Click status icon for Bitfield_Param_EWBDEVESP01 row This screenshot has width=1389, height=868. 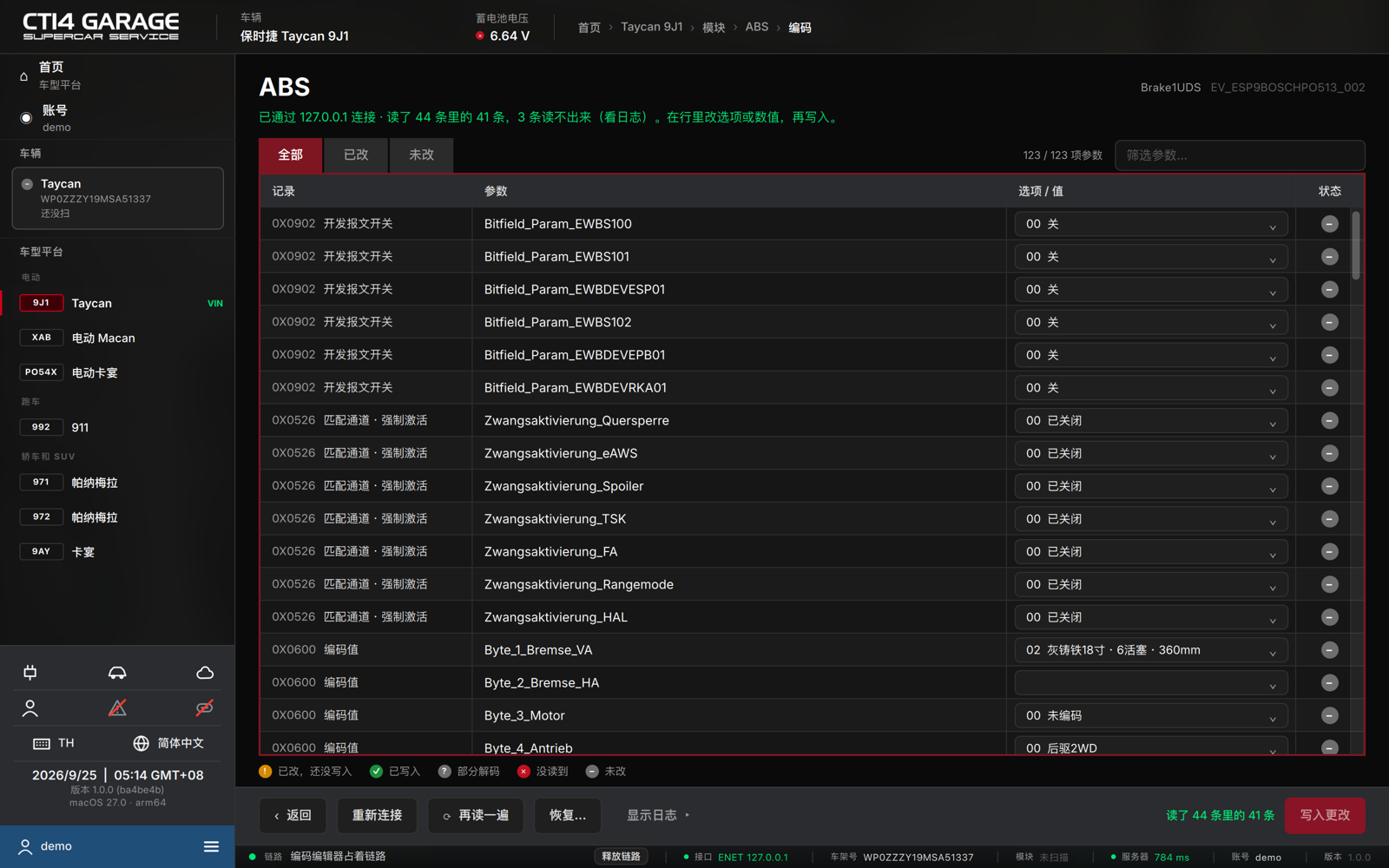[1329, 289]
